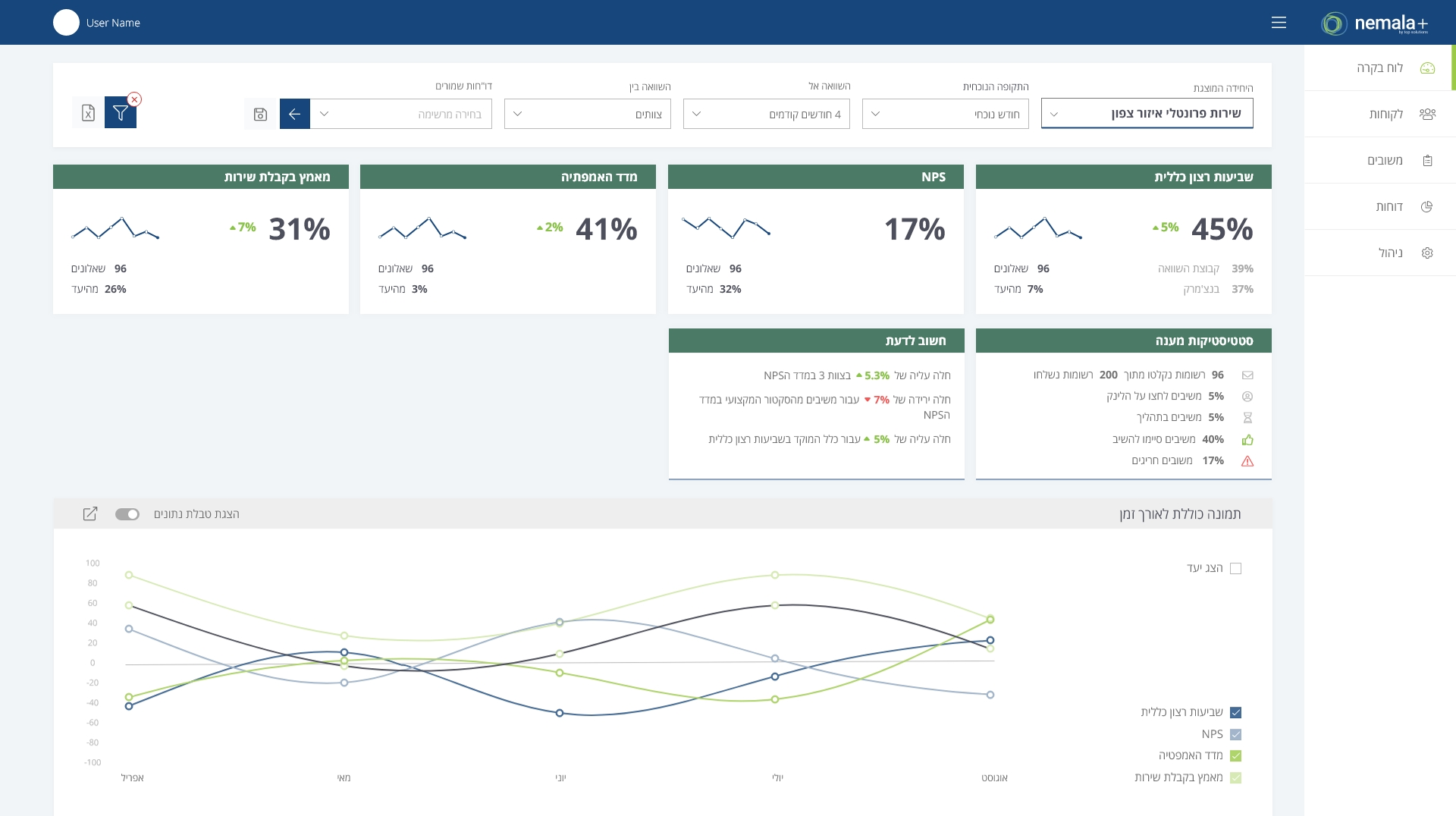Click the 41% empathy index value

pyautogui.click(x=607, y=229)
